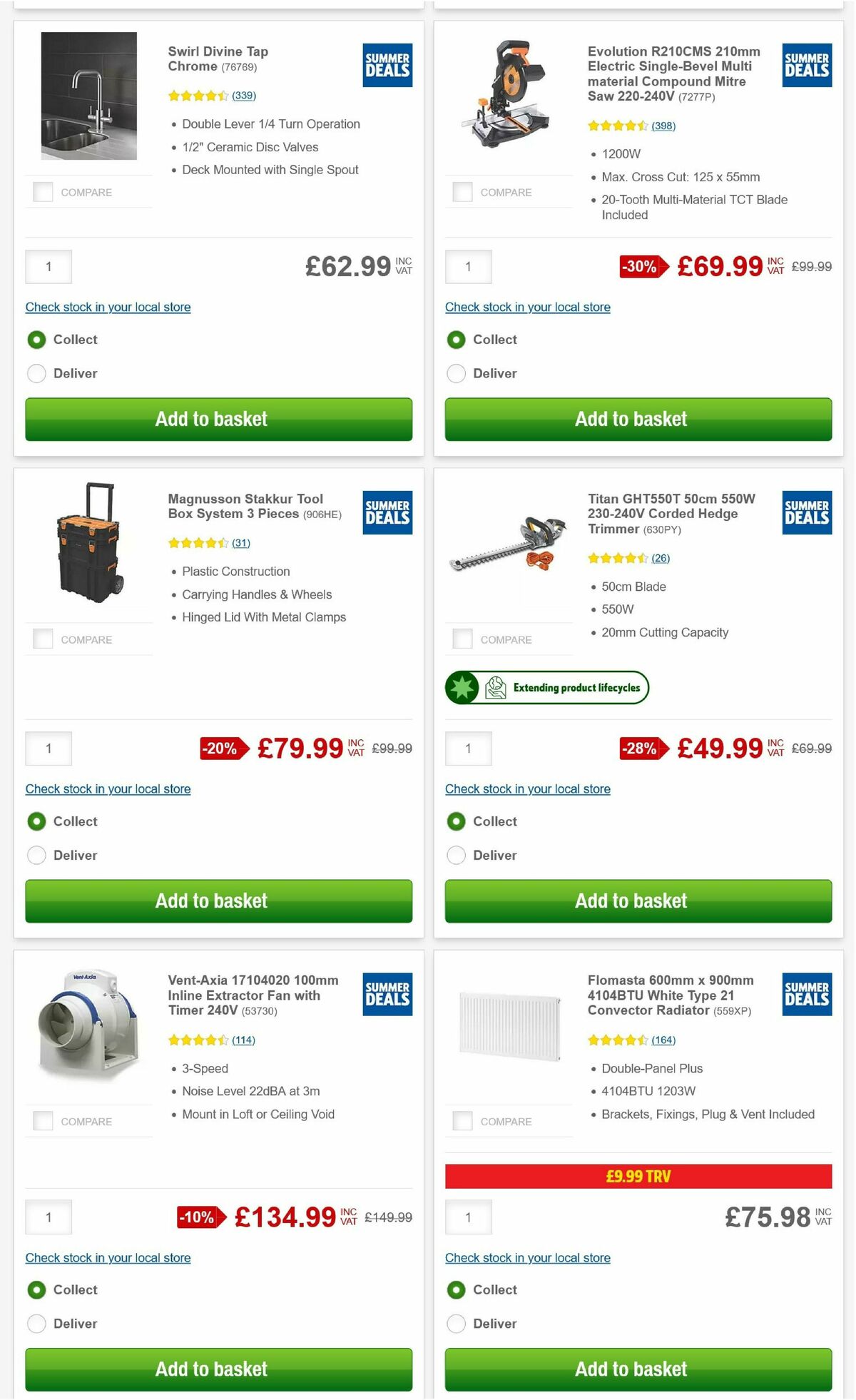Screen dimensions: 856x1400
Task: Check stock in your local store for the Tap
Action: click(x=108, y=307)
